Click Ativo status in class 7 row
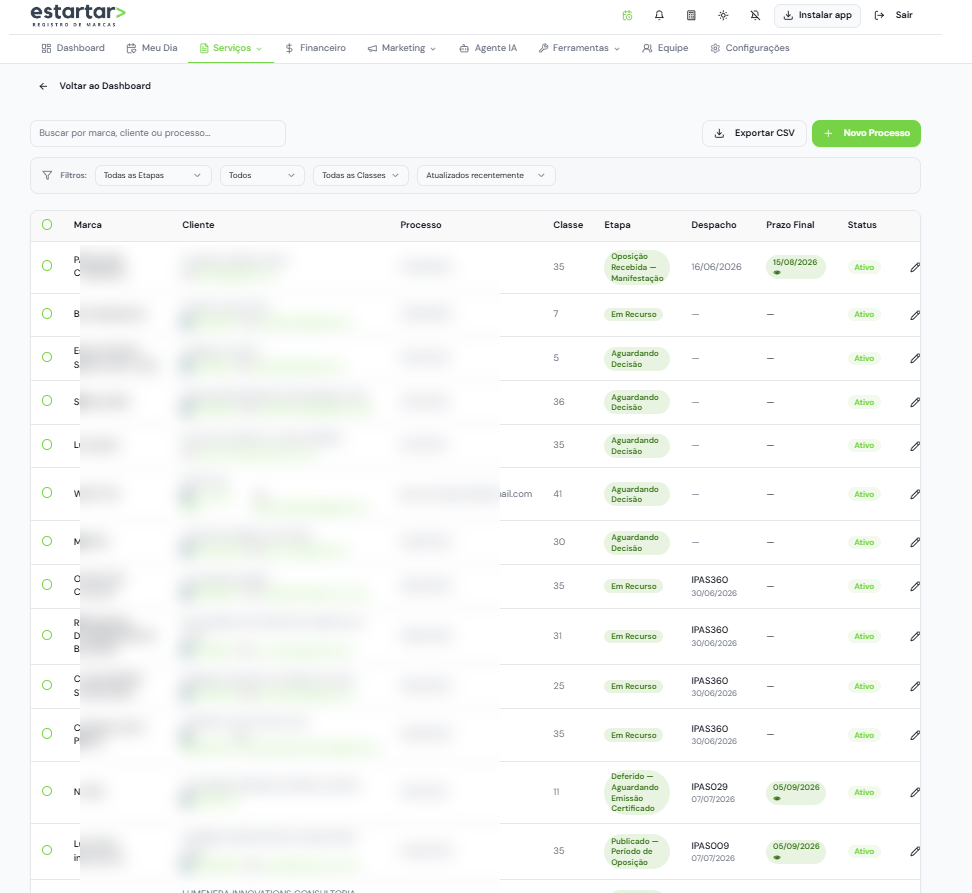 (x=864, y=314)
